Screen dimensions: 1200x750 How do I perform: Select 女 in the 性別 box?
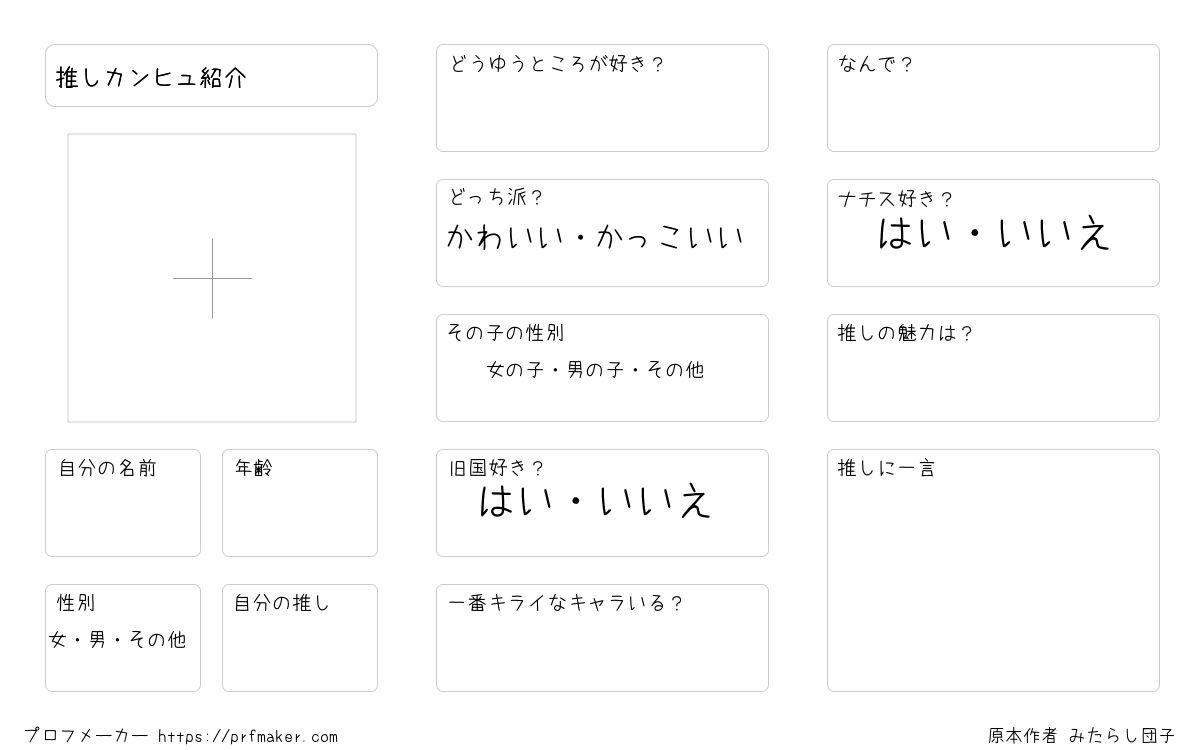click(57, 640)
